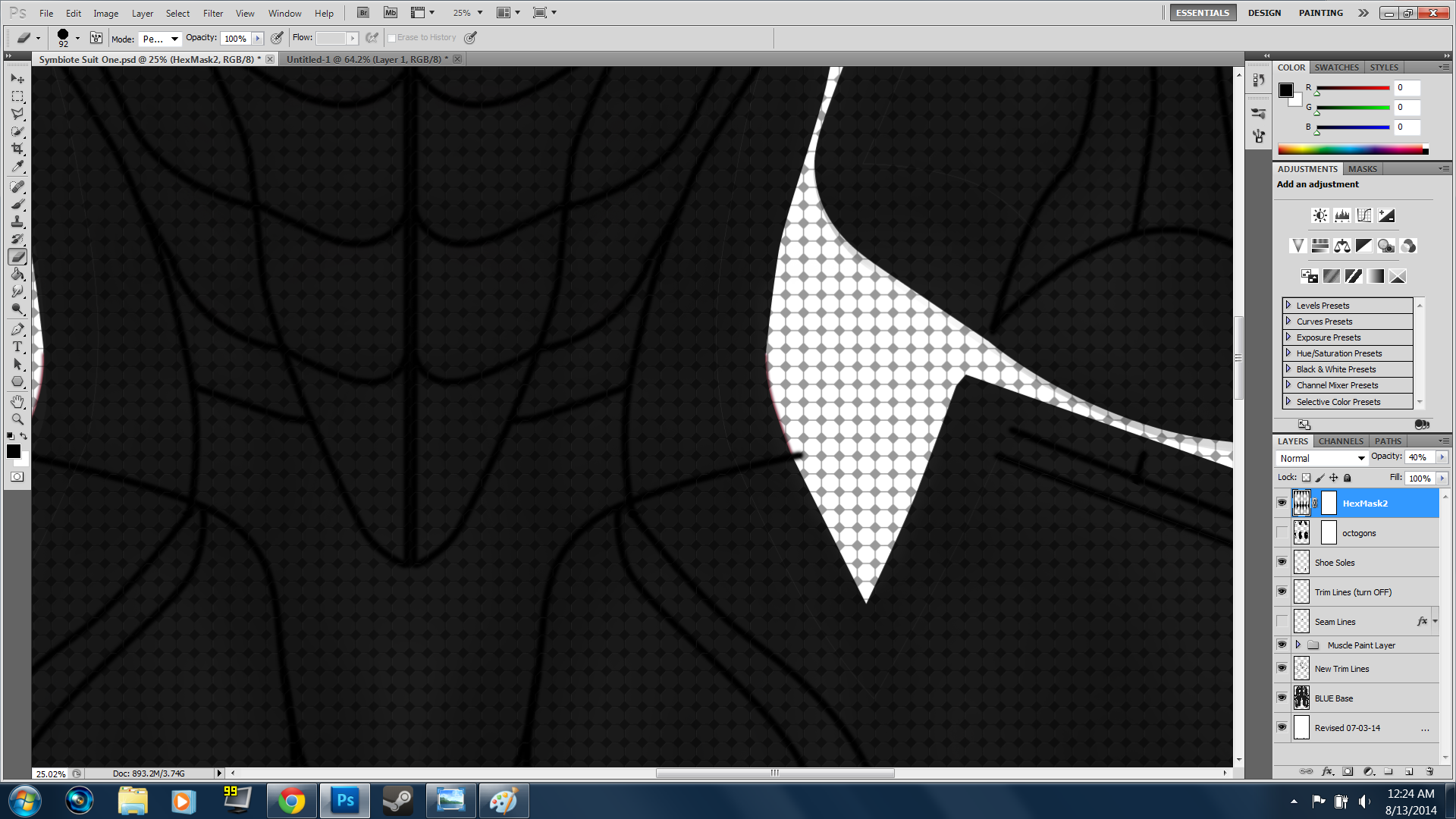The image size is (1456, 819).
Task: Launch Bridge from the Br icon
Action: [x=363, y=13]
